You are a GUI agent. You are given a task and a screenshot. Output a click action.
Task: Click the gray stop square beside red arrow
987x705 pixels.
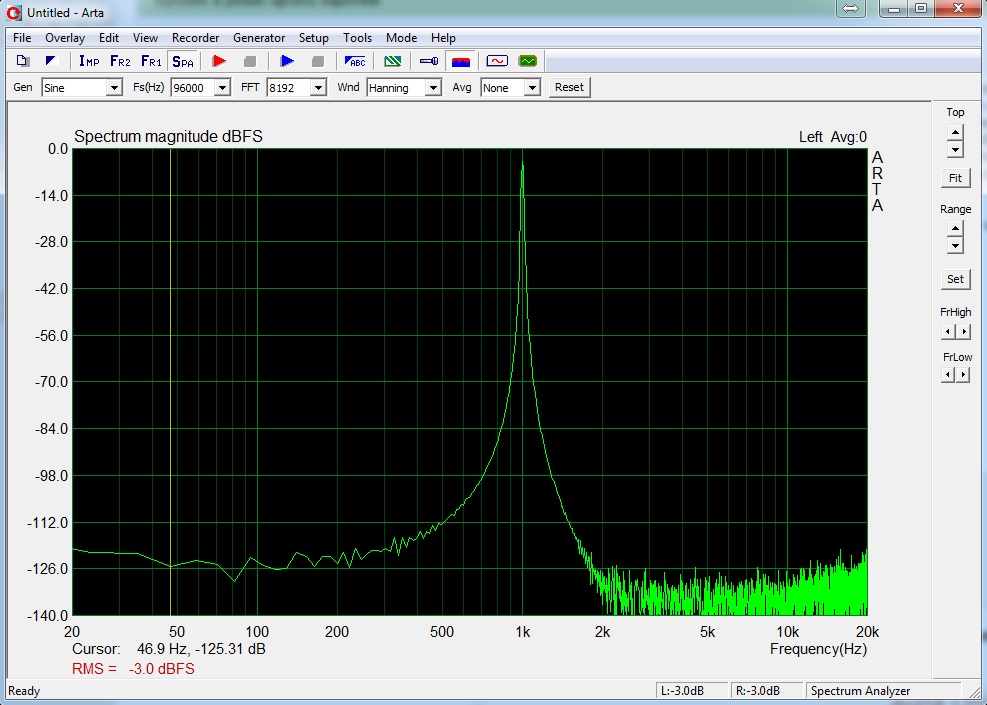250,61
